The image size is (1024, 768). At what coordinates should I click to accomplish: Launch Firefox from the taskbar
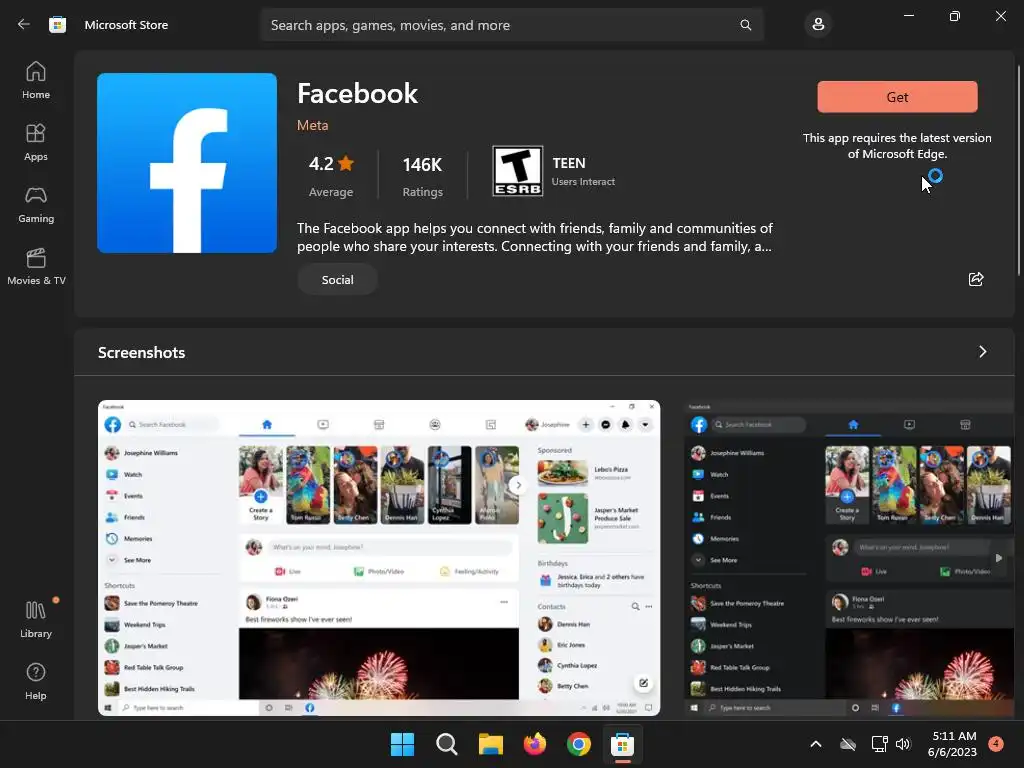click(535, 744)
